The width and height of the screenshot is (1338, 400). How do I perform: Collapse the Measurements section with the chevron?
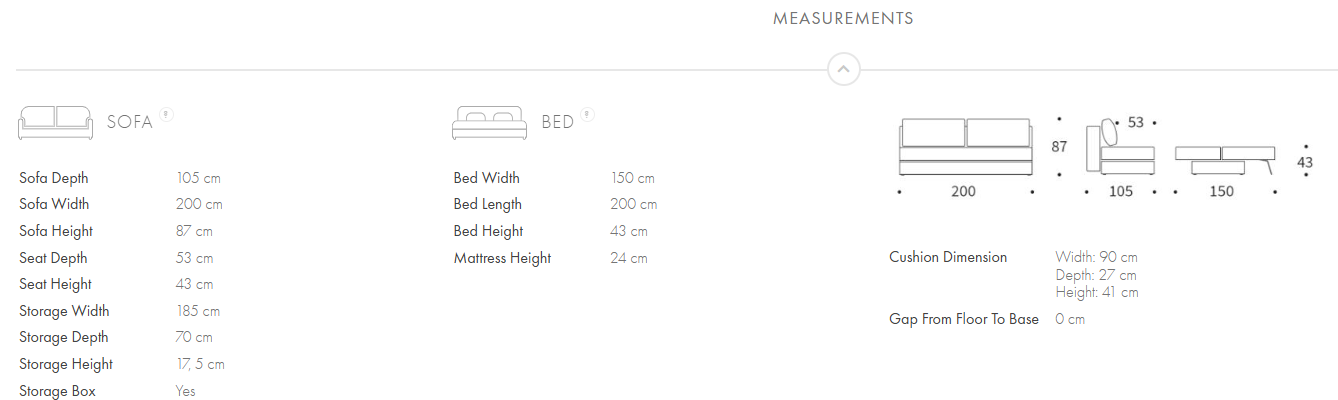843,70
